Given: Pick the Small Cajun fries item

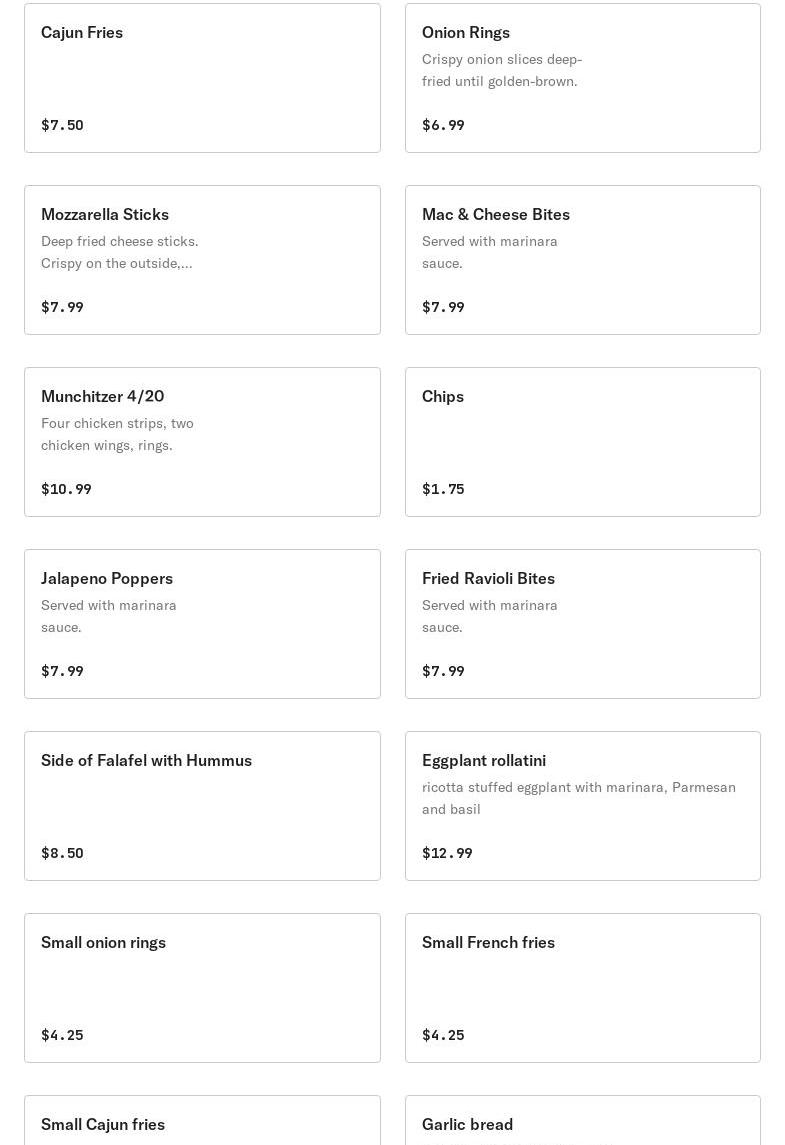Looking at the screenshot, I should [x=202, y=1124].
